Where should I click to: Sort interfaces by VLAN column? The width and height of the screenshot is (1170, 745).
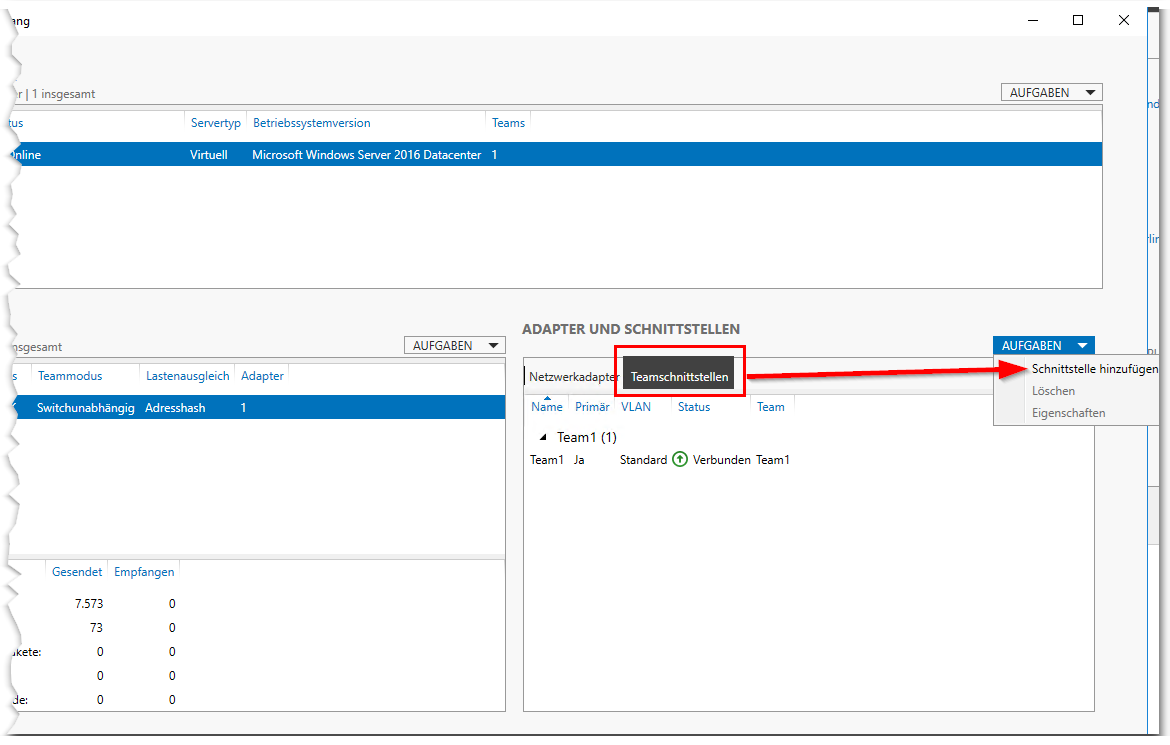(635, 407)
